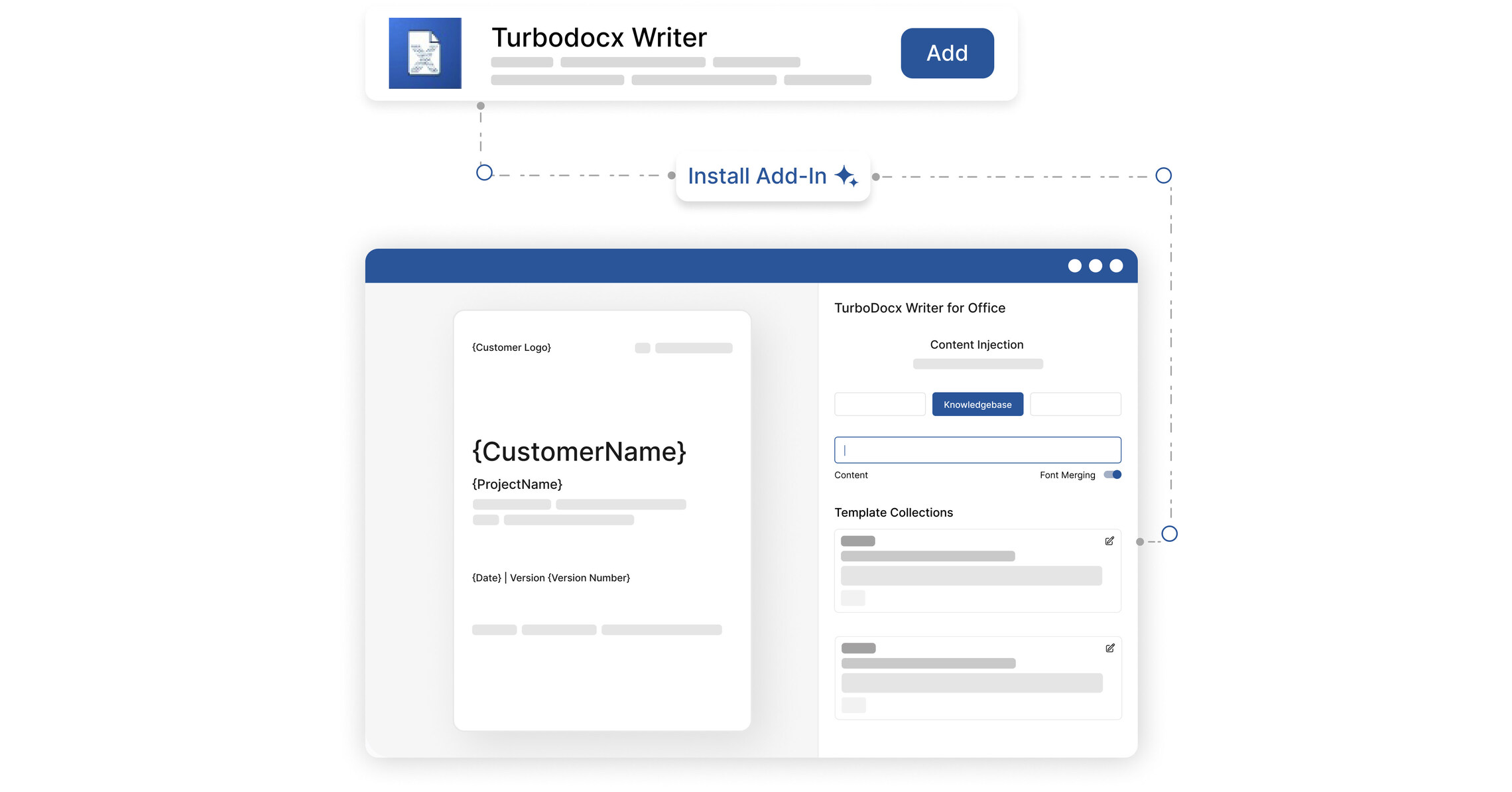Click the {Customer Logo} placeholder

(x=511, y=347)
